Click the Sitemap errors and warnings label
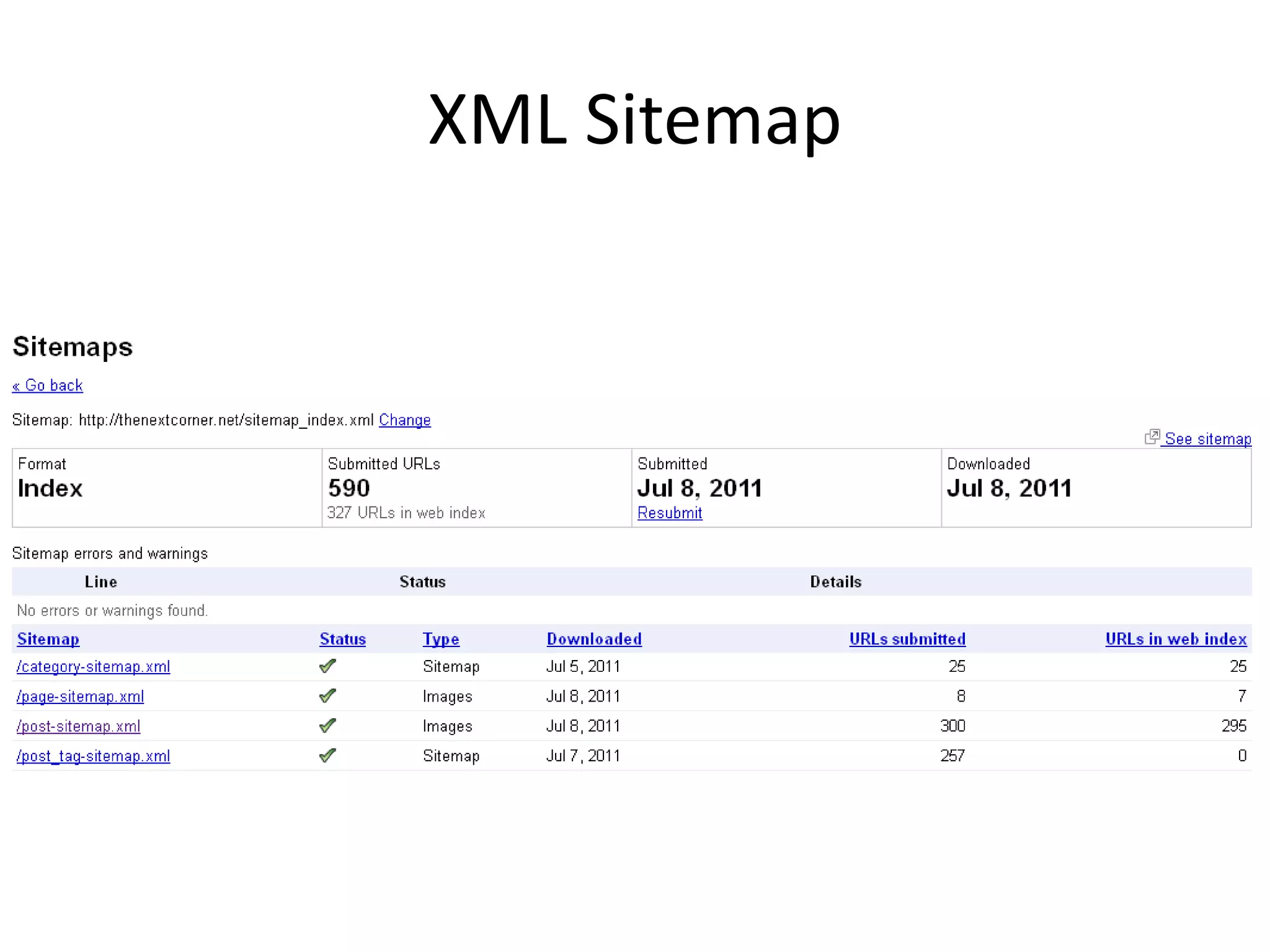Image resolution: width=1270 pixels, height=952 pixels. [110, 553]
